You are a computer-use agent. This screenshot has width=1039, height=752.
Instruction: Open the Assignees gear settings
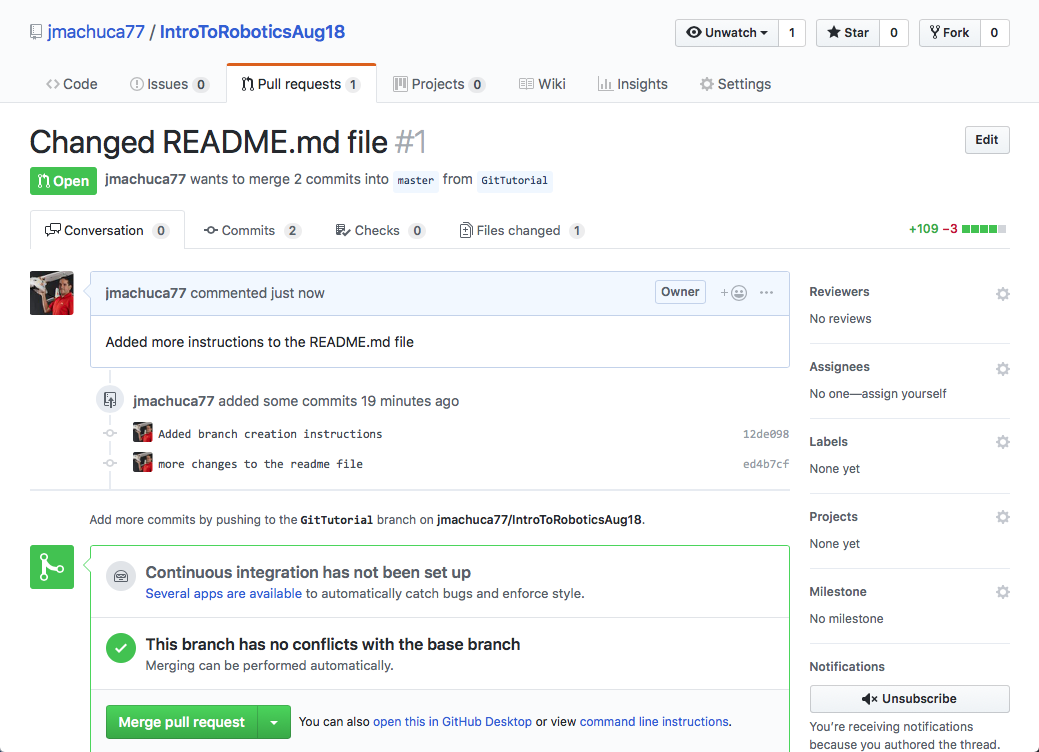(1003, 368)
